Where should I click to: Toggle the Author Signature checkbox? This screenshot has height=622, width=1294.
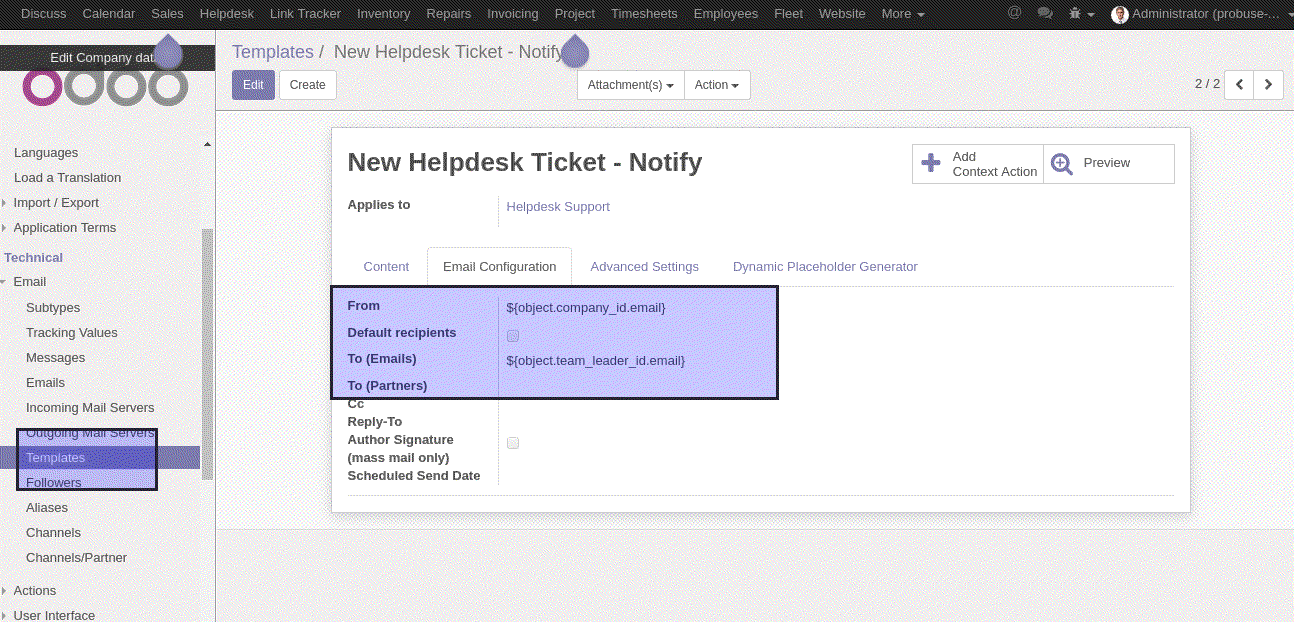click(x=513, y=443)
